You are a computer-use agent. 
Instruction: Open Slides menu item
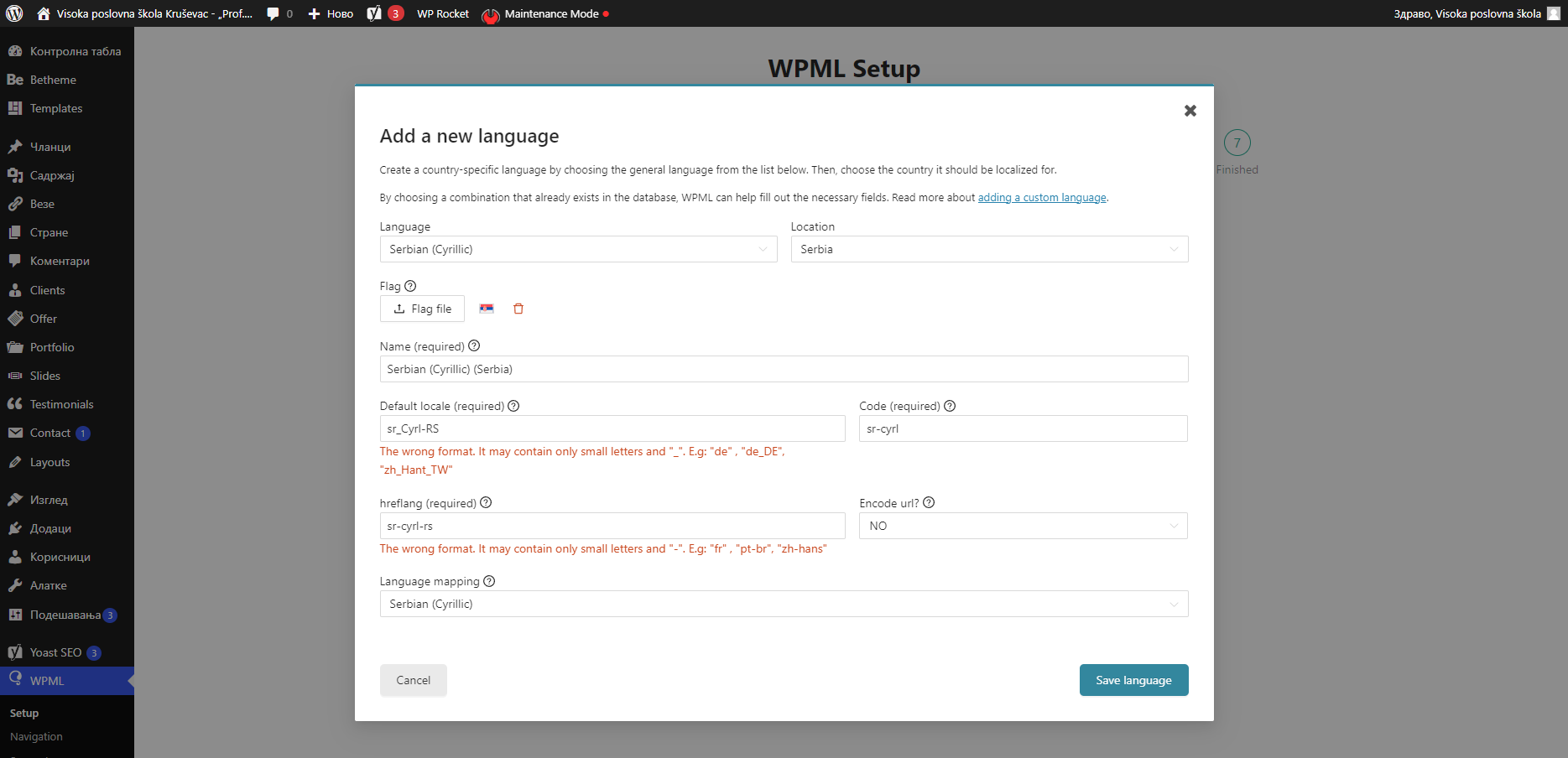pos(67,376)
